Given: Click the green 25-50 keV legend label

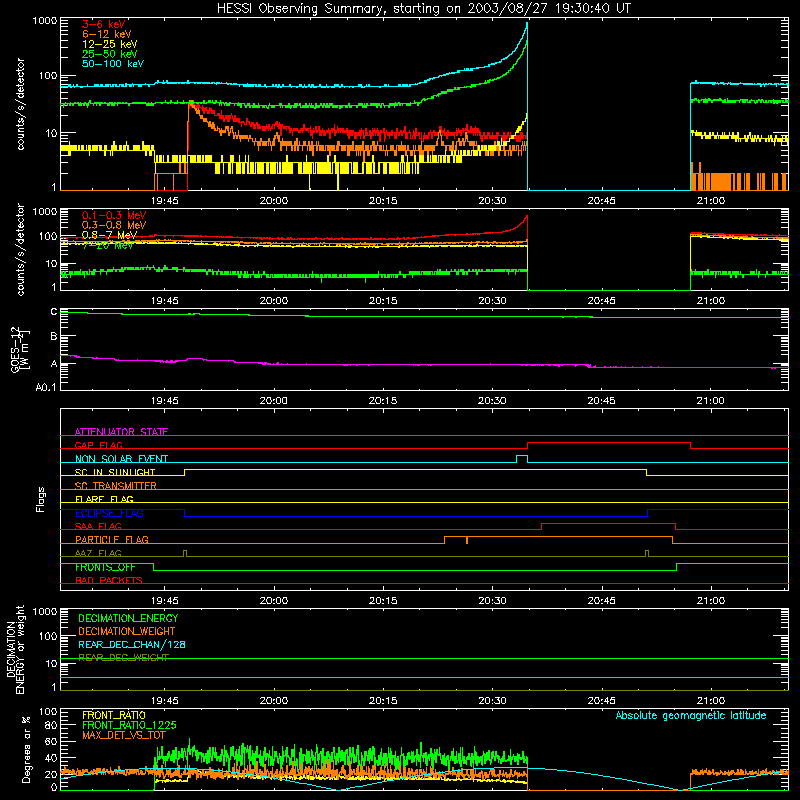Looking at the screenshot, I should coord(110,54).
